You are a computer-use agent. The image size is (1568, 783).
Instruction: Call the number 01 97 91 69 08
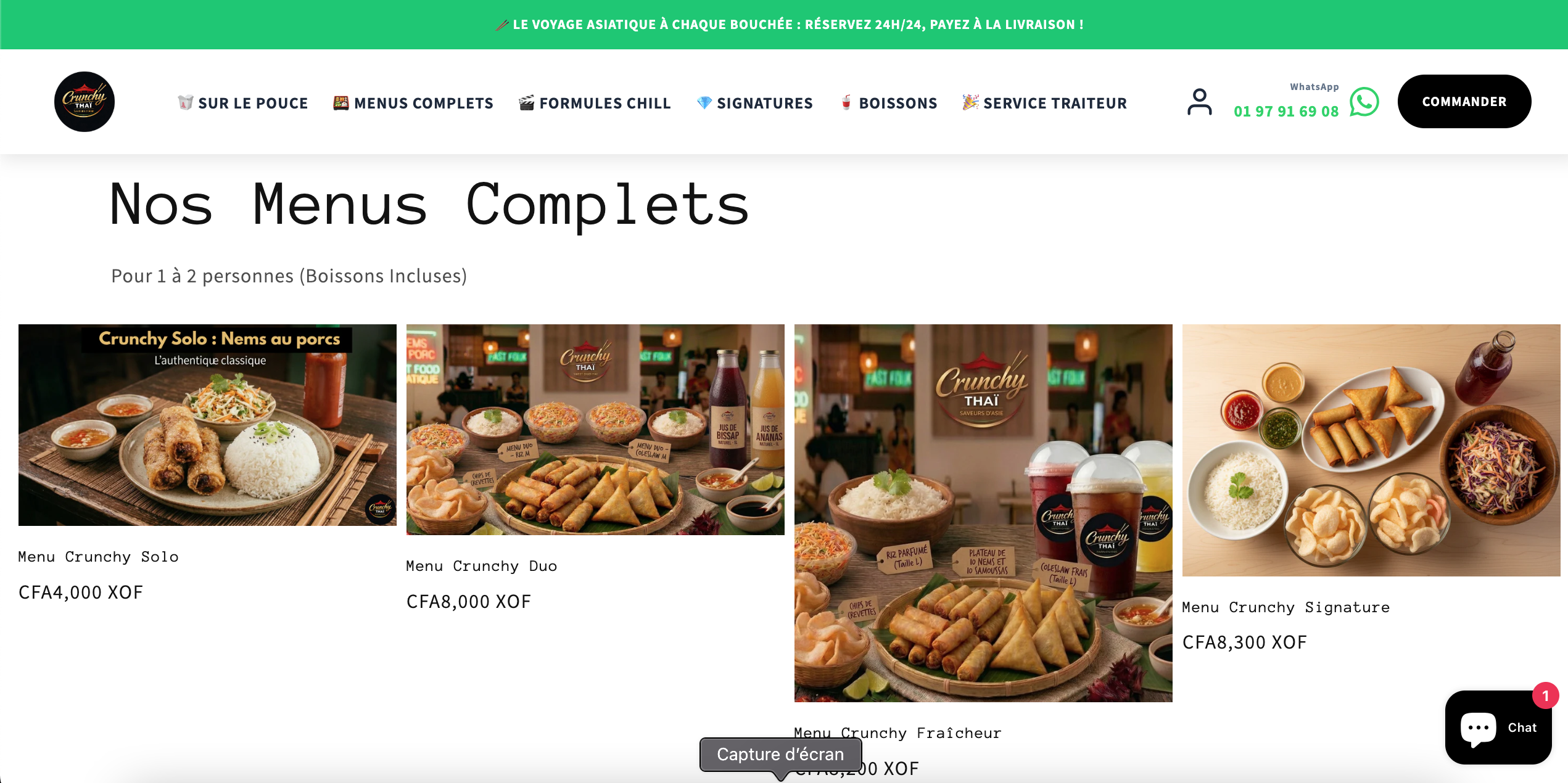(x=1286, y=112)
